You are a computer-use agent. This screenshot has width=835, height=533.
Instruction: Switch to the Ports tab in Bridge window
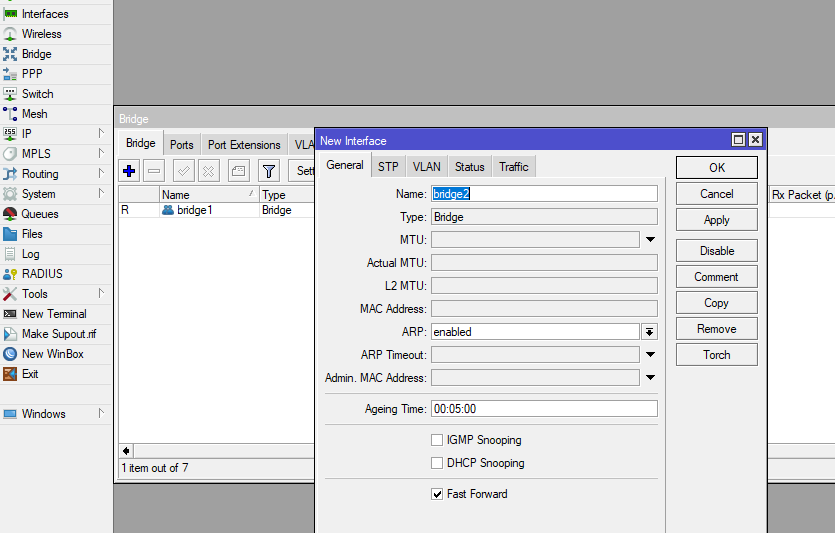pyautogui.click(x=182, y=145)
